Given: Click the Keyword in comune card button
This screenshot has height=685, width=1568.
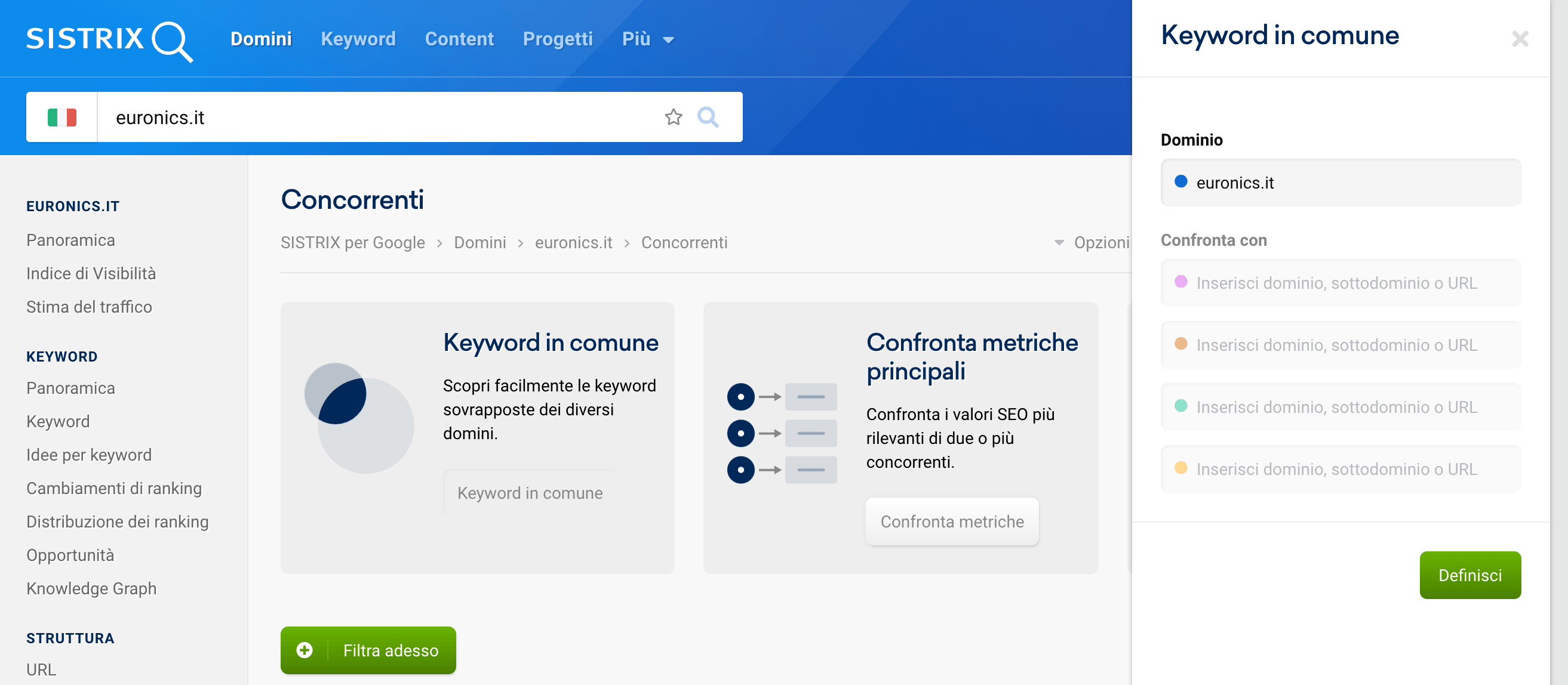Looking at the screenshot, I should pos(530,493).
